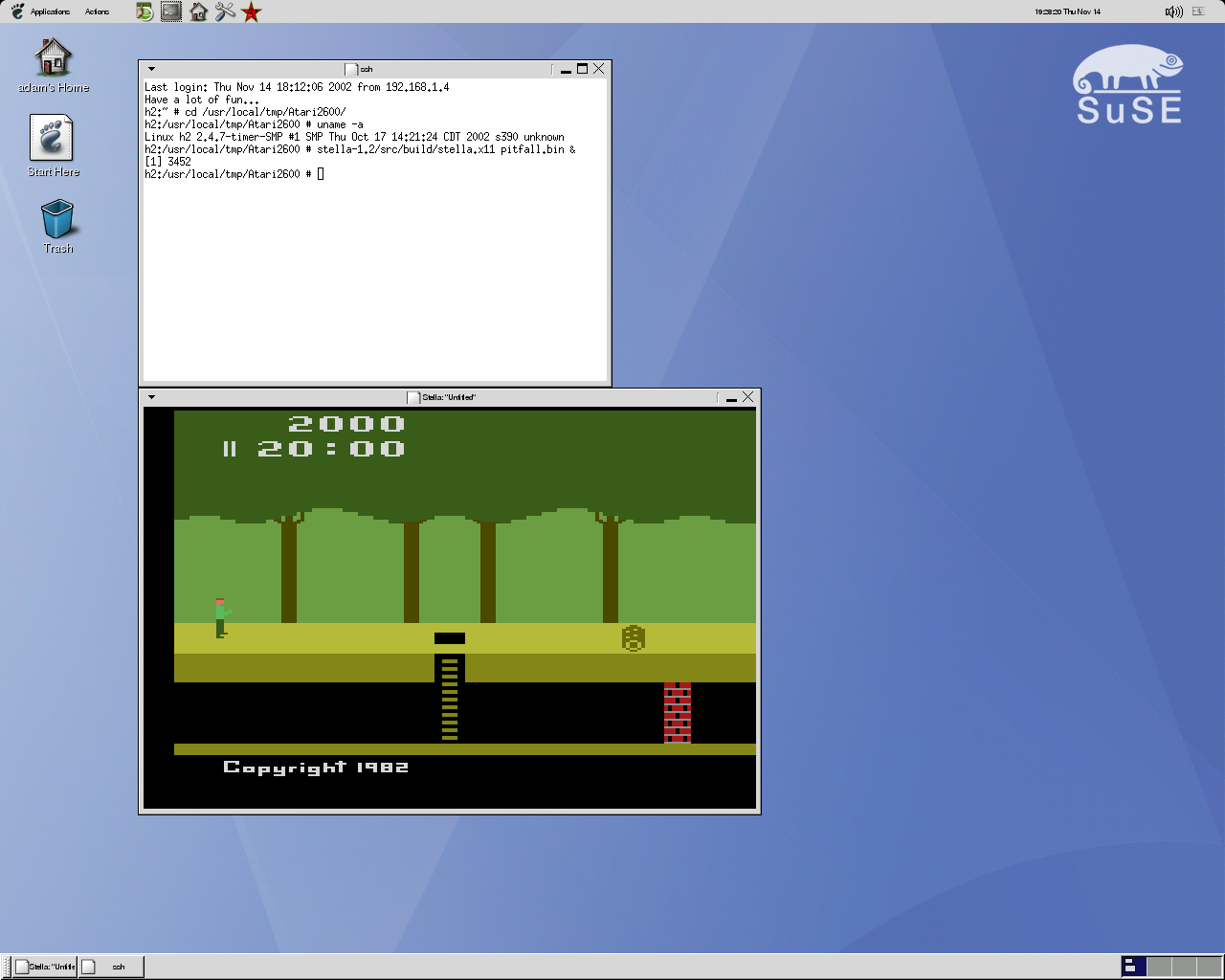The width and height of the screenshot is (1225, 980).
Task: Open adam's Home desktop icon
Action: point(54,65)
